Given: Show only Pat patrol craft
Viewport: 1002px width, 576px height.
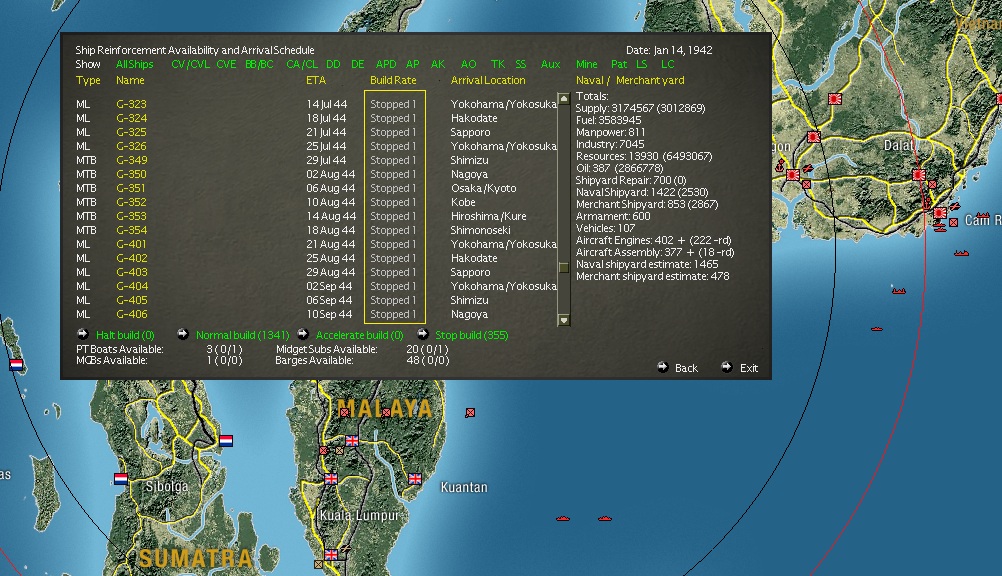Looking at the screenshot, I should [619, 65].
